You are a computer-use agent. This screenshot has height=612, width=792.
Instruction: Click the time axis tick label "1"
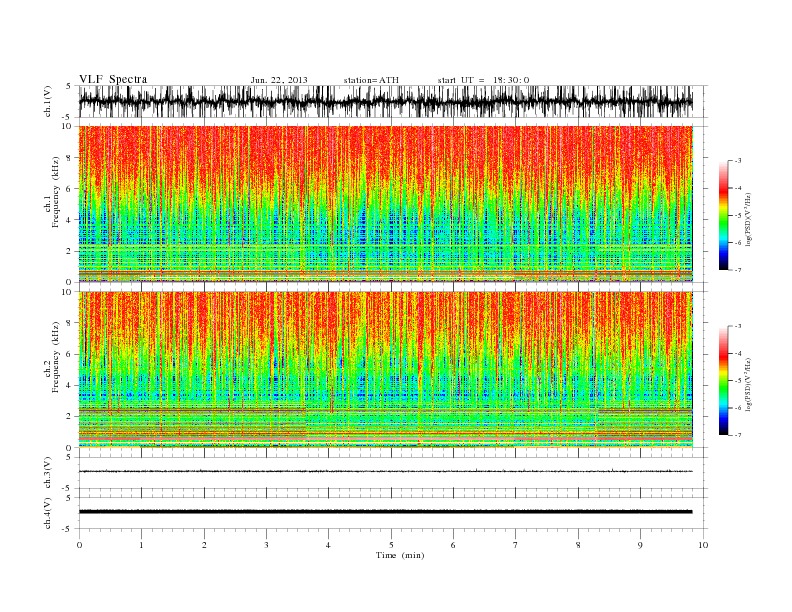click(x=141, y=545)
